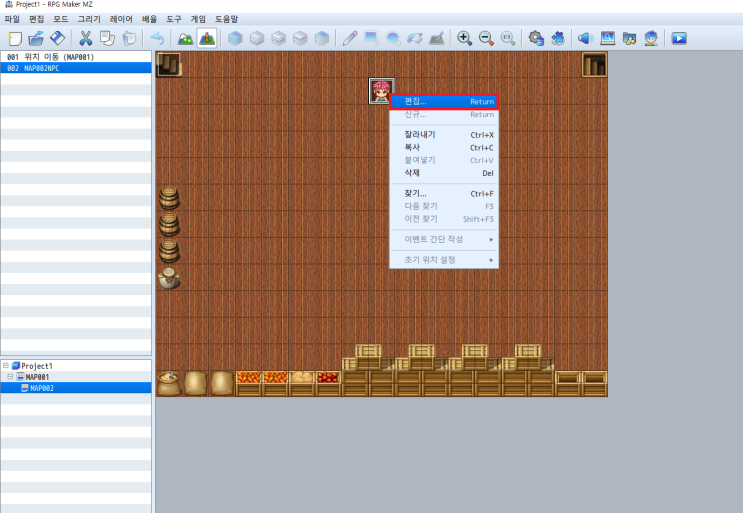Viewport: 743px width, 513px height.
Task: Select the Layer 1 icon
Action: (257, 38)
